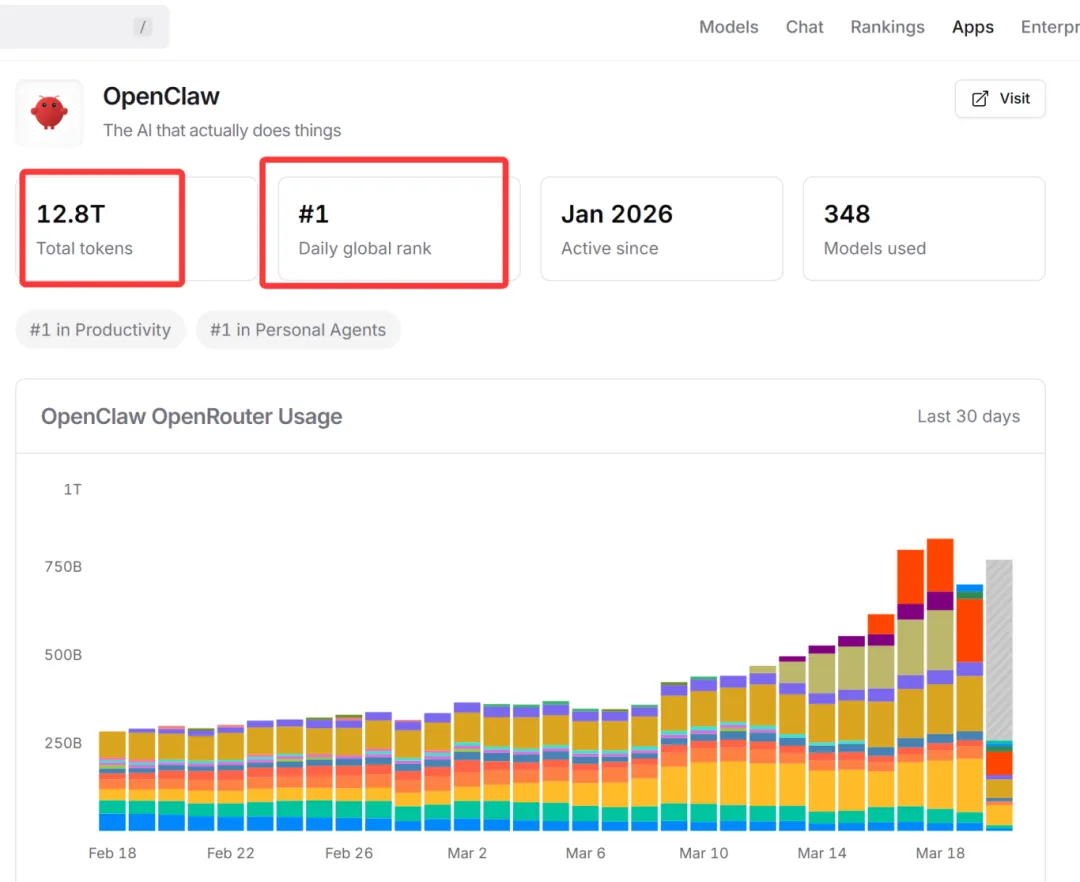The image size is (1080, 882).
Task: Click the 'Feb 18' x-axis label
Action: (x=112, y=853)
